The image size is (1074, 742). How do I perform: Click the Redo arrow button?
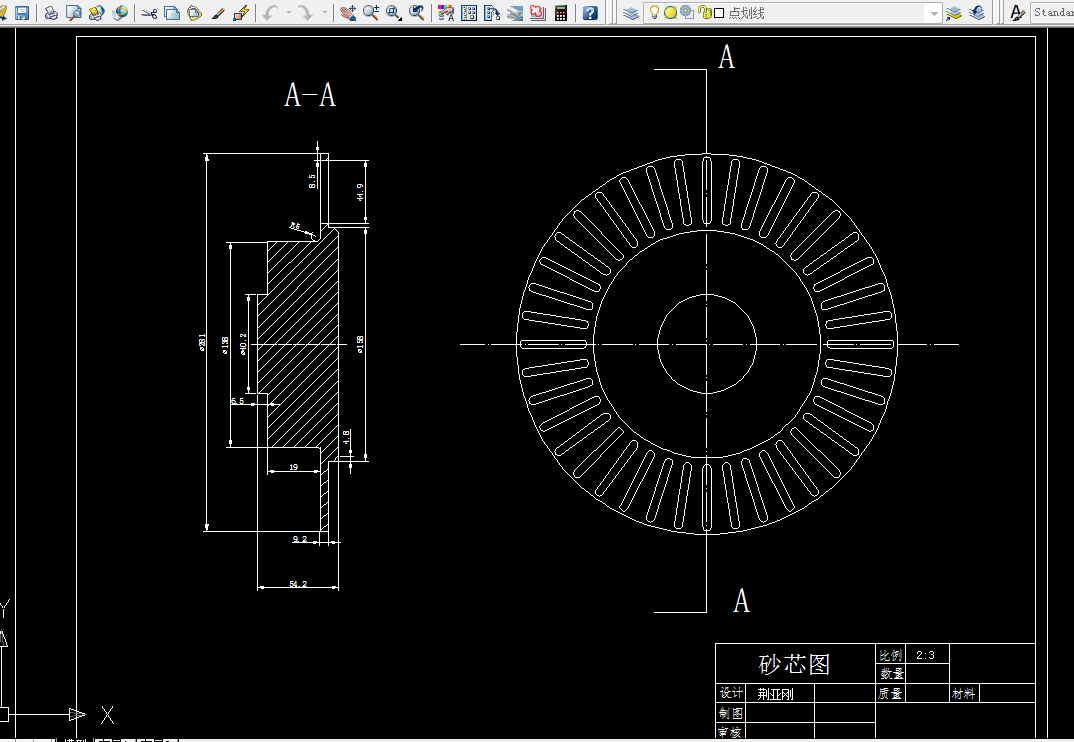tap(306, 12)
